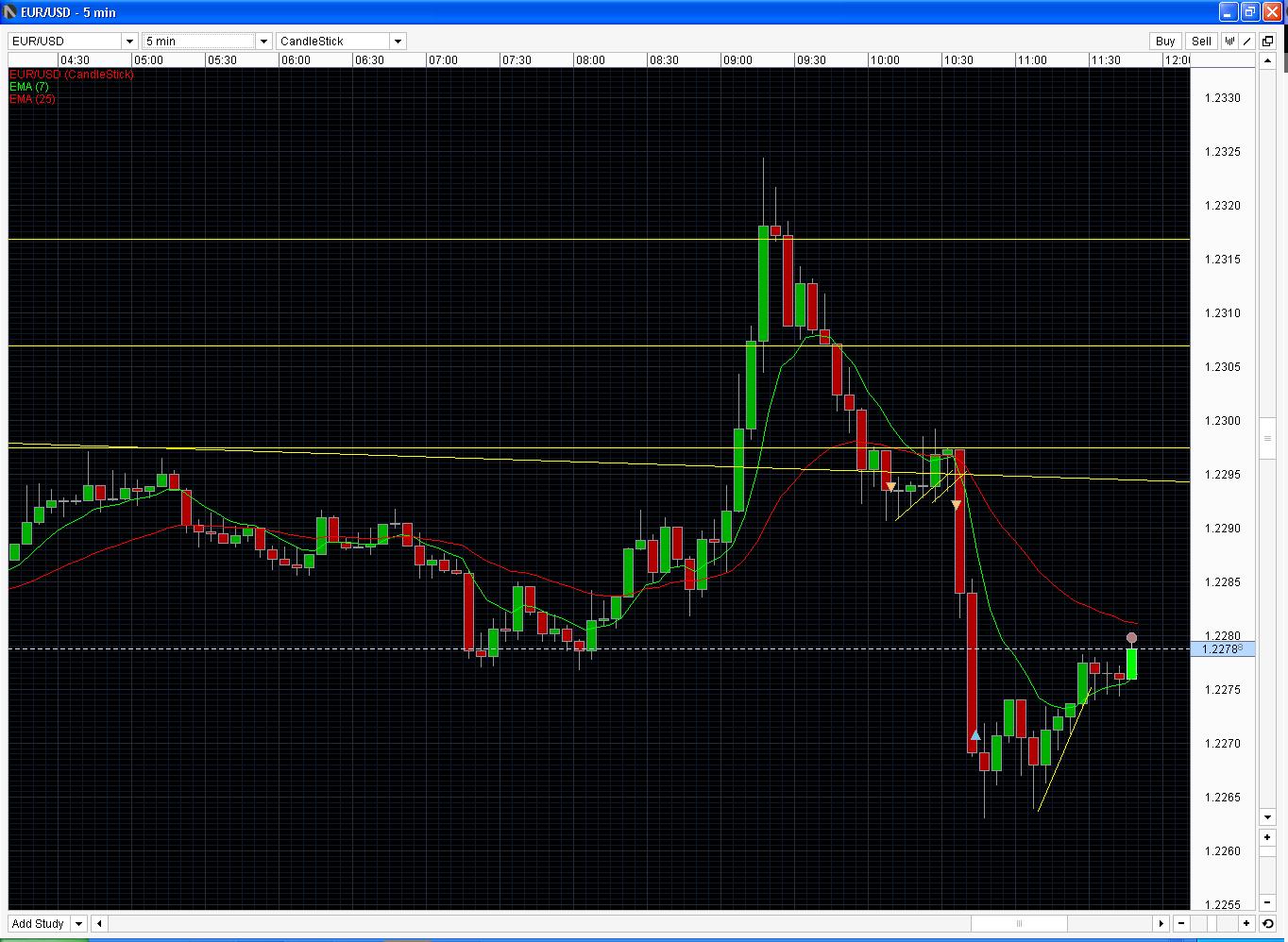Click the EMA (25) legend label
The image size is (1288, 942).
pyautogui.click(x=32, y=99)
